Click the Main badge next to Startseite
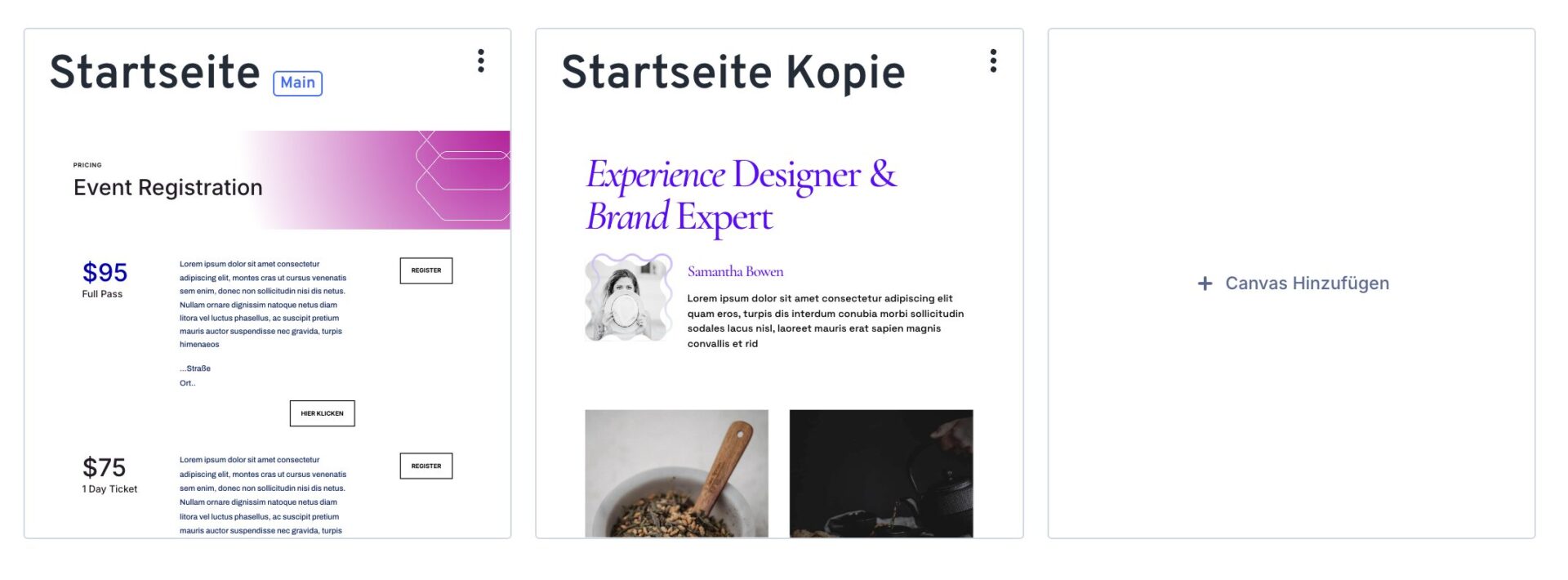The image size is (1568, 580). [x=297, y=83]
